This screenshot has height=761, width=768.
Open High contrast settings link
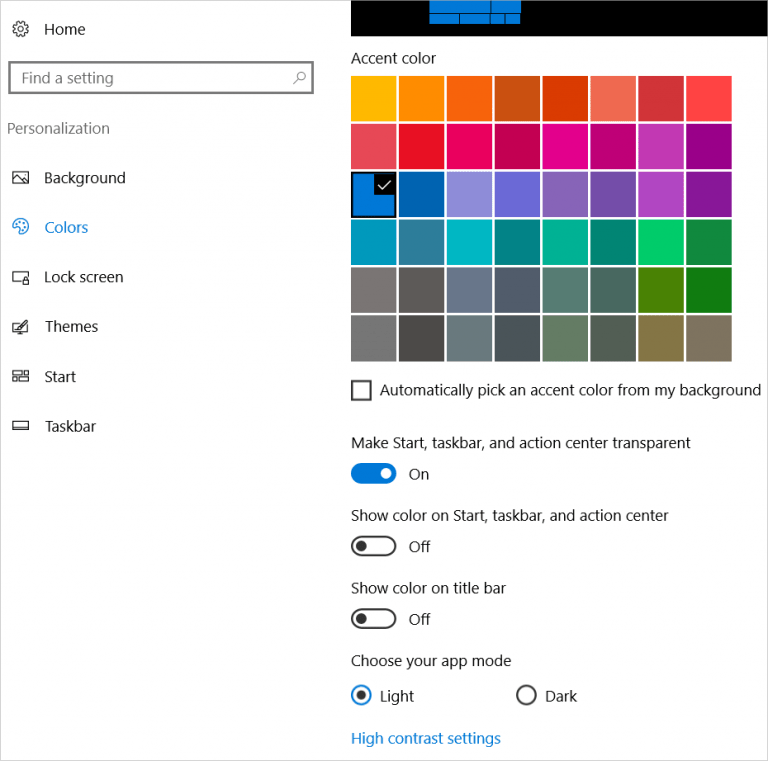coord(426,738)
